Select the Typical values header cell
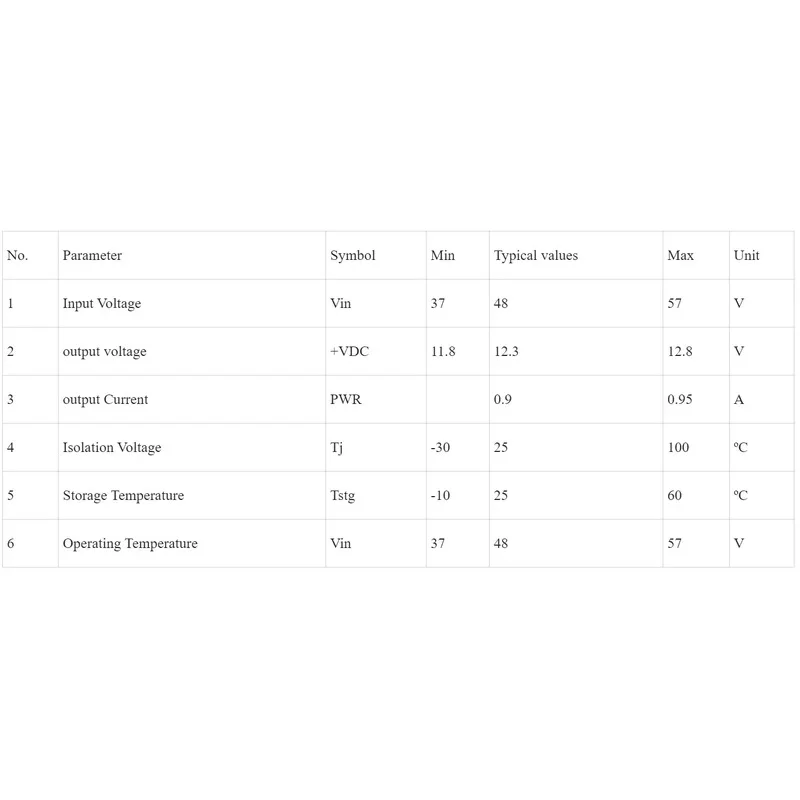Screen dimensions: 800x800 [536, 256]
